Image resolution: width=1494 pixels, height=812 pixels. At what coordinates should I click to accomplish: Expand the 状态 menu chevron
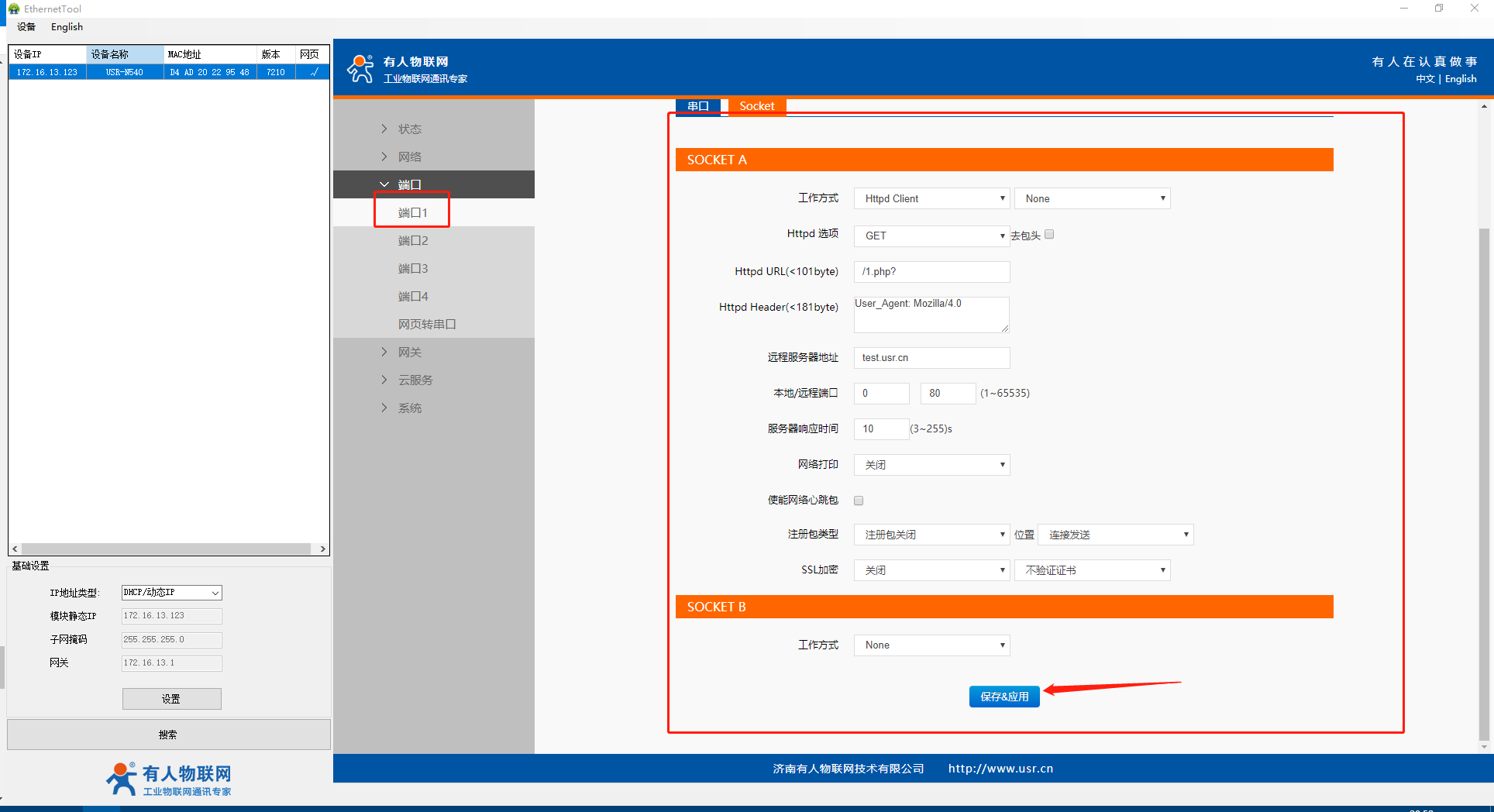(x=384, y=129)
